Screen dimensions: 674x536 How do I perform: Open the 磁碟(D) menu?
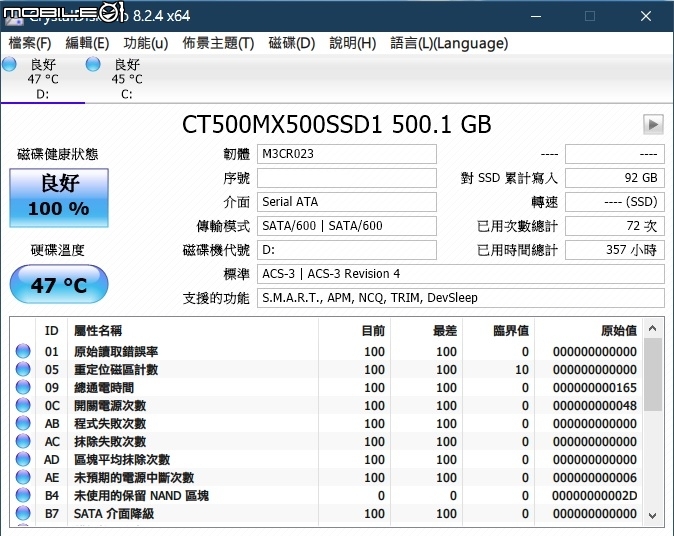[291, 43]
